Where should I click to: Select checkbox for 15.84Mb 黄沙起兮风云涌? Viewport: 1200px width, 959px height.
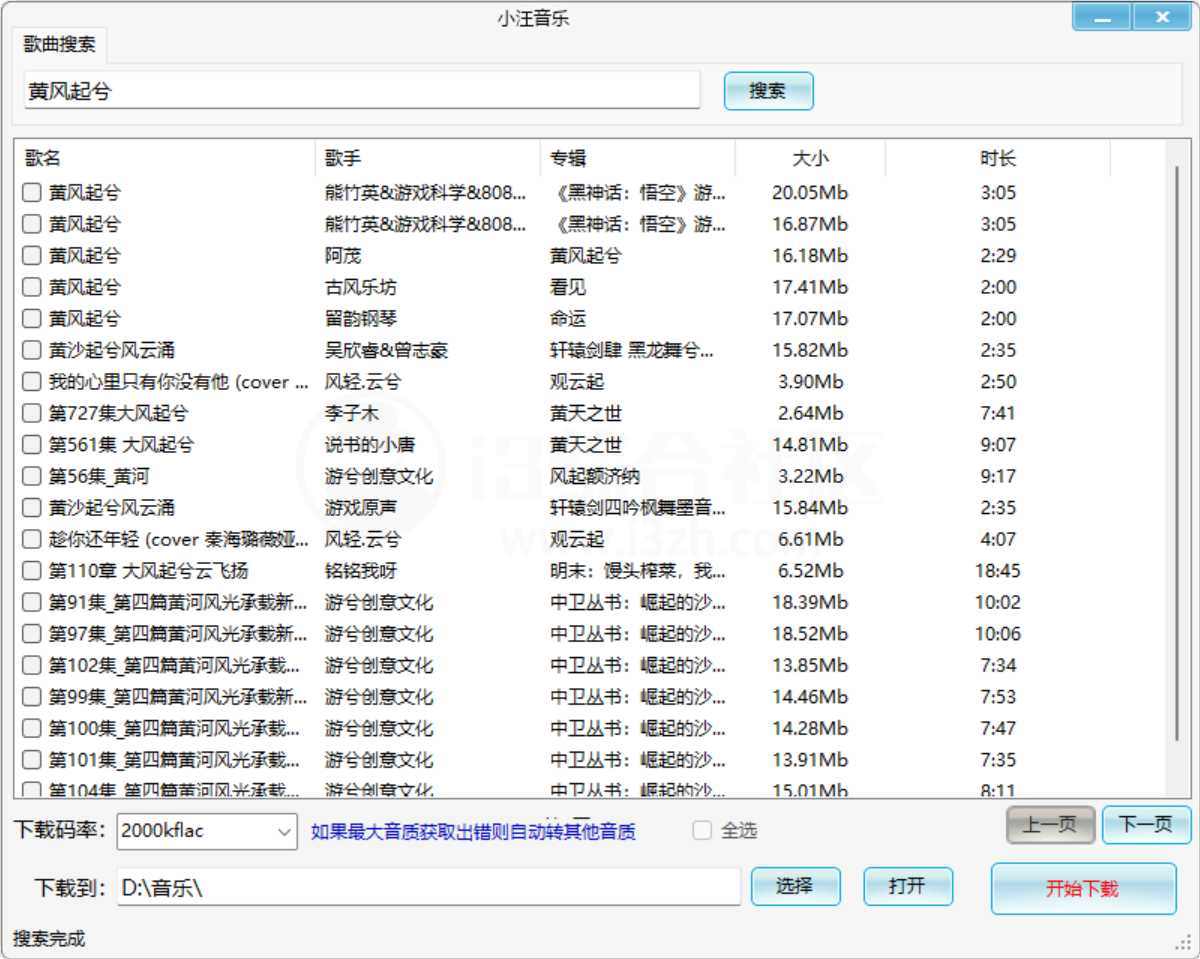[32, 508]
